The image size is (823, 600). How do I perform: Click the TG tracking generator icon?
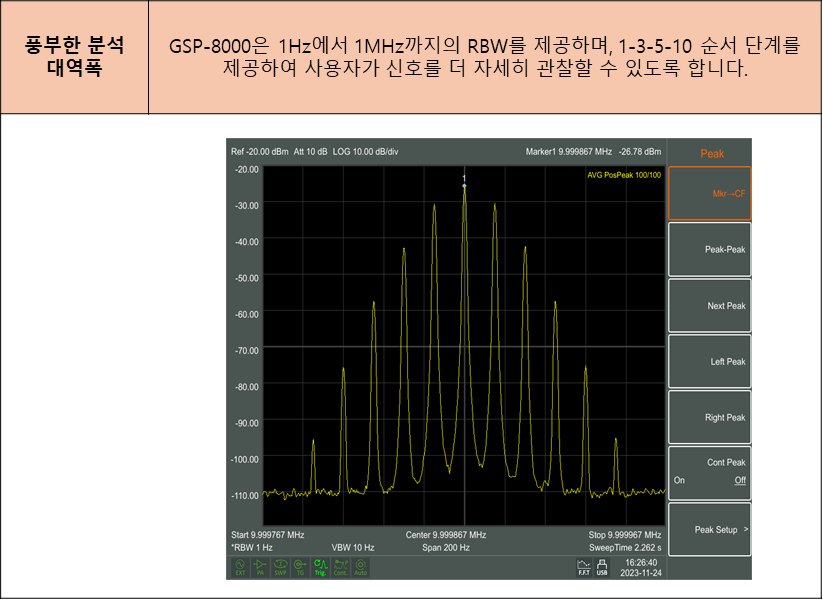(x=300, y=567)
